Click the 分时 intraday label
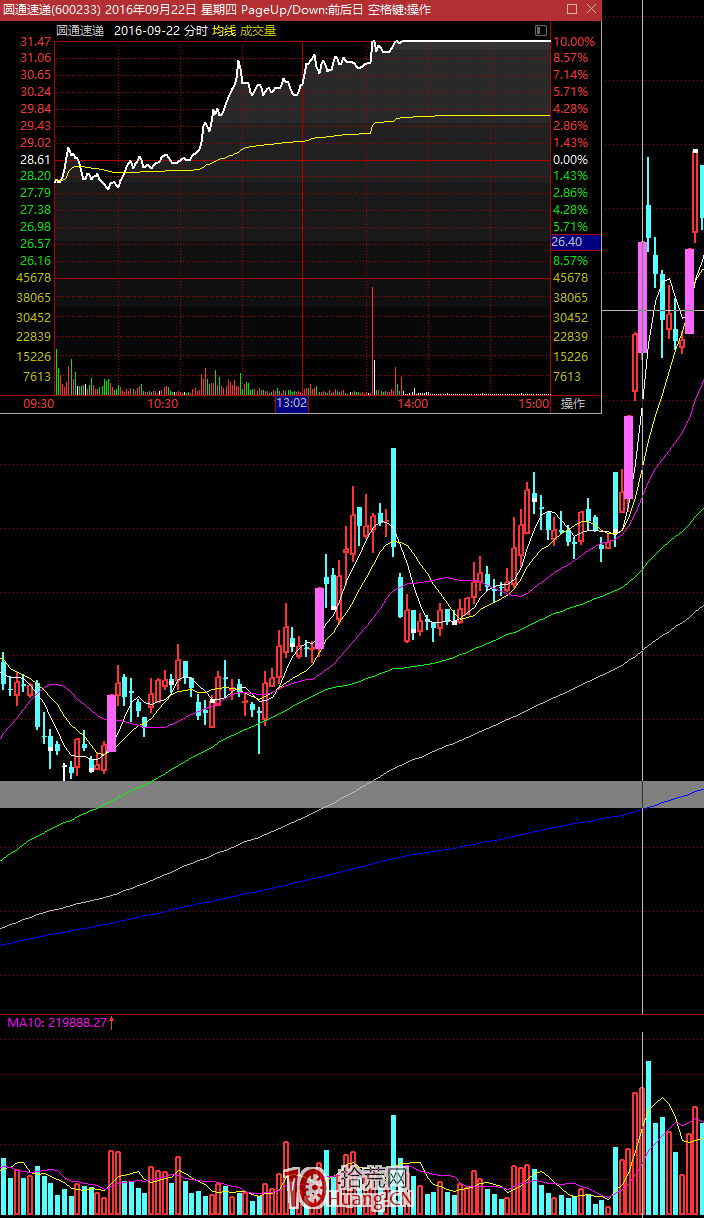 pyautogui.click(x=195, y=31)
